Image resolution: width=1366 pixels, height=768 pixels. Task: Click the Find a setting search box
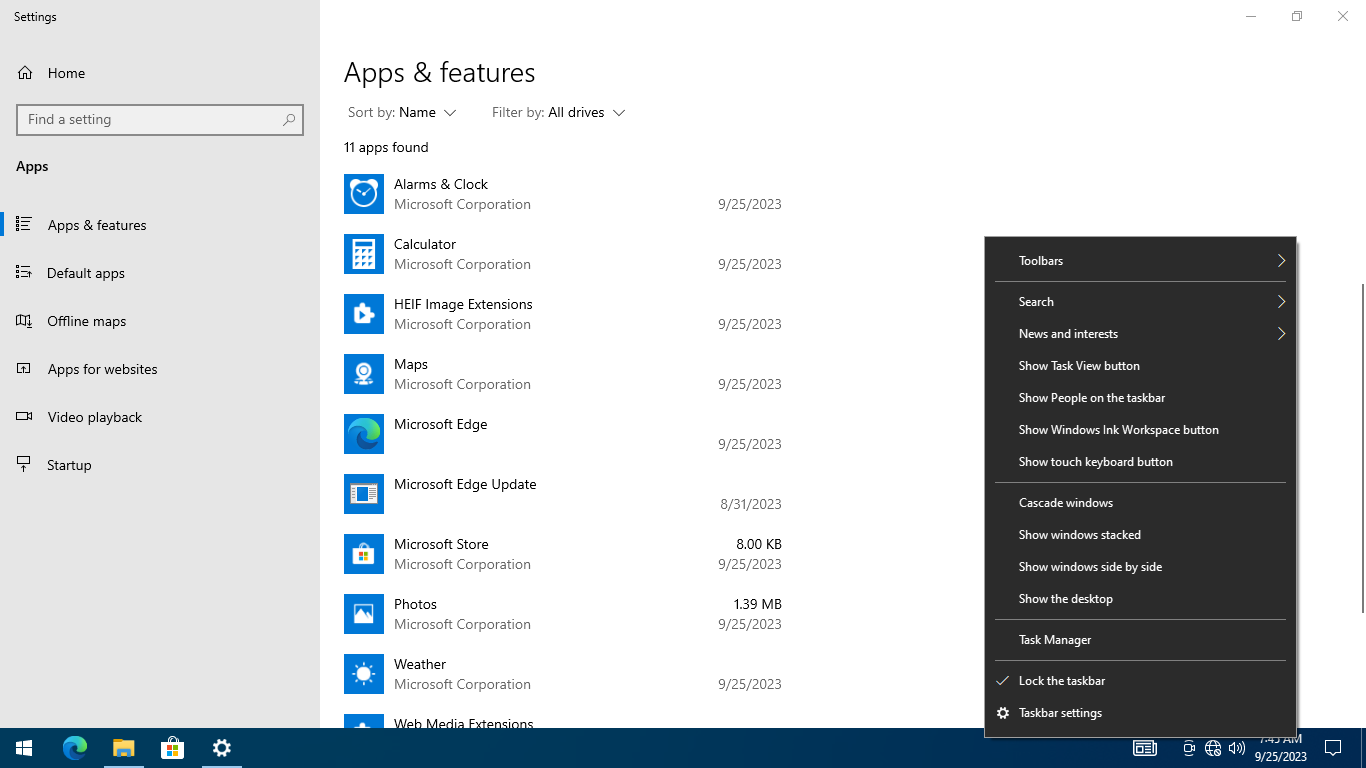pos(160,119)
